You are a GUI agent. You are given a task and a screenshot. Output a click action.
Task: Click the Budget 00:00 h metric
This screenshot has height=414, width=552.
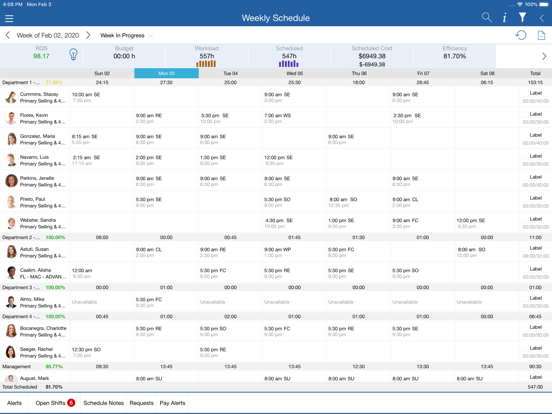click(124, 56)
